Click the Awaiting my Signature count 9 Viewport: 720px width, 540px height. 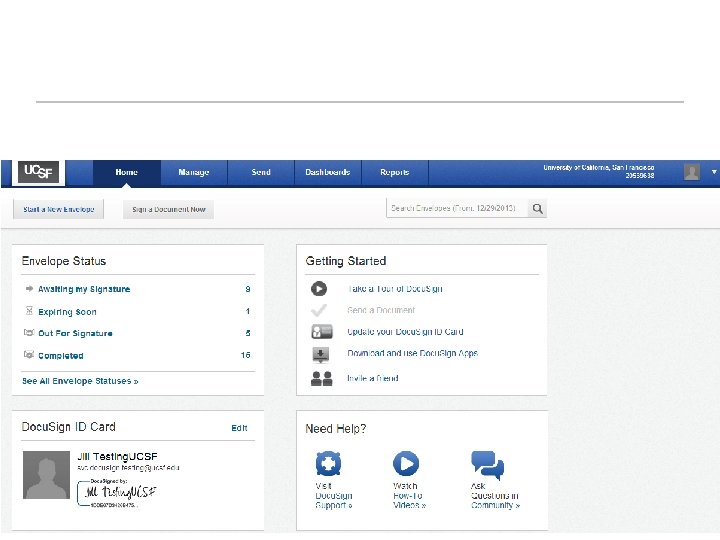(x=248, y=289)
